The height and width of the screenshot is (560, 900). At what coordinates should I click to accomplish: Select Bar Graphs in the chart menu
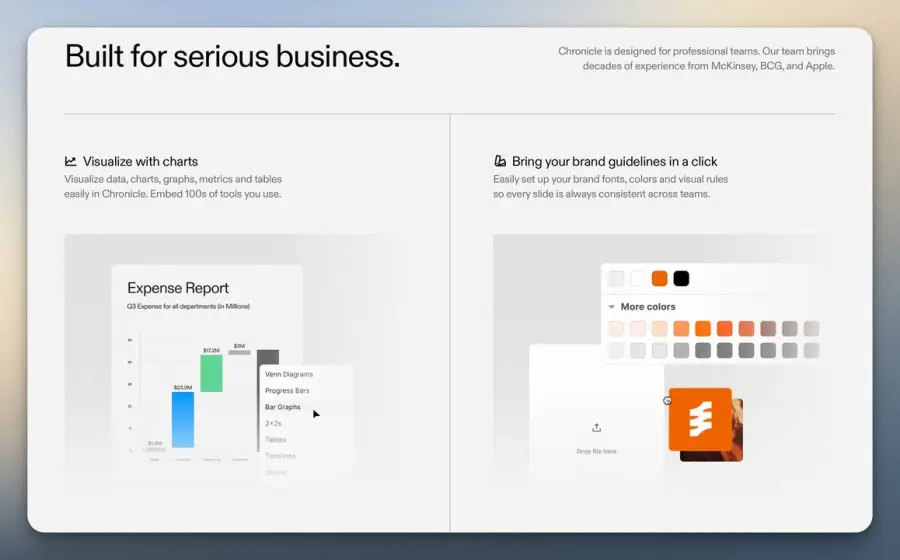click(282, 407)
